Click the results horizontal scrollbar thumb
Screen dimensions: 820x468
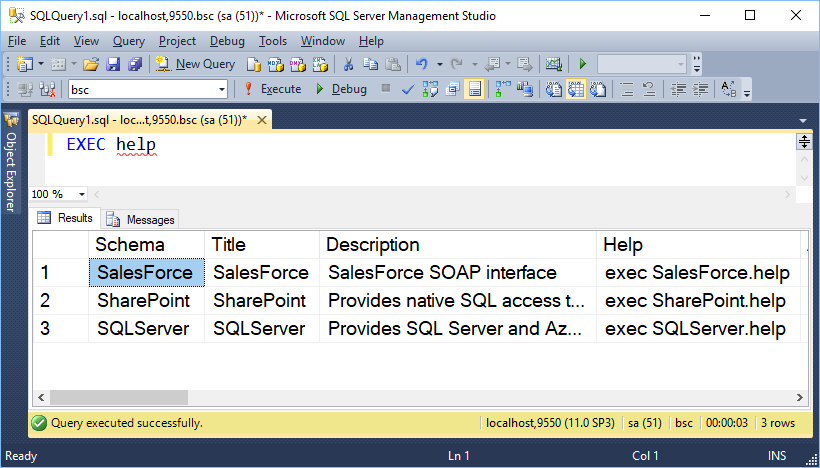tap(119, 397)
